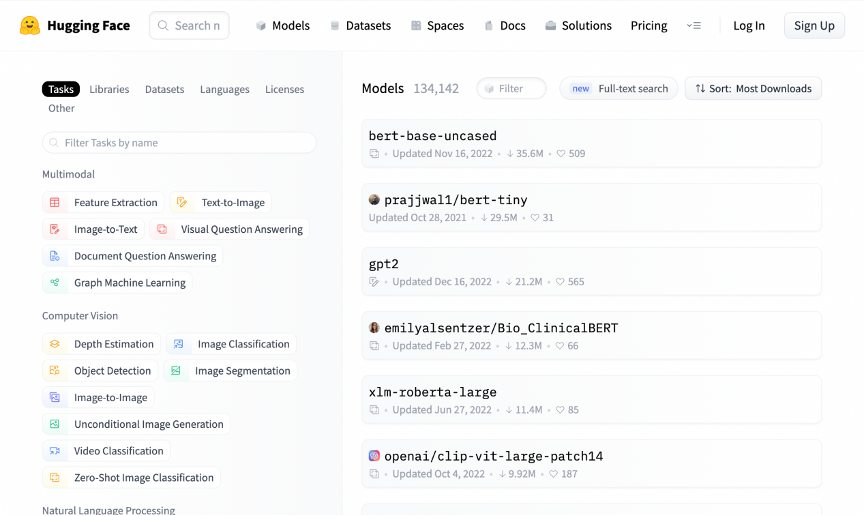The image size is (864, 516).
Task: Click the Image-to-Image icon
Action: click(55, 397)
